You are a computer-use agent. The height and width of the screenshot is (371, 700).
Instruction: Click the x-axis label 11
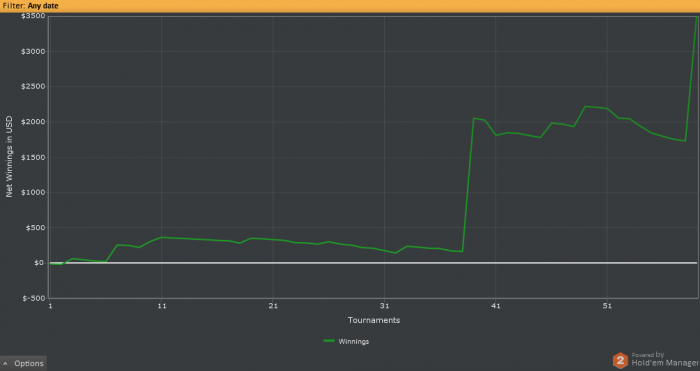coord(162,306)
